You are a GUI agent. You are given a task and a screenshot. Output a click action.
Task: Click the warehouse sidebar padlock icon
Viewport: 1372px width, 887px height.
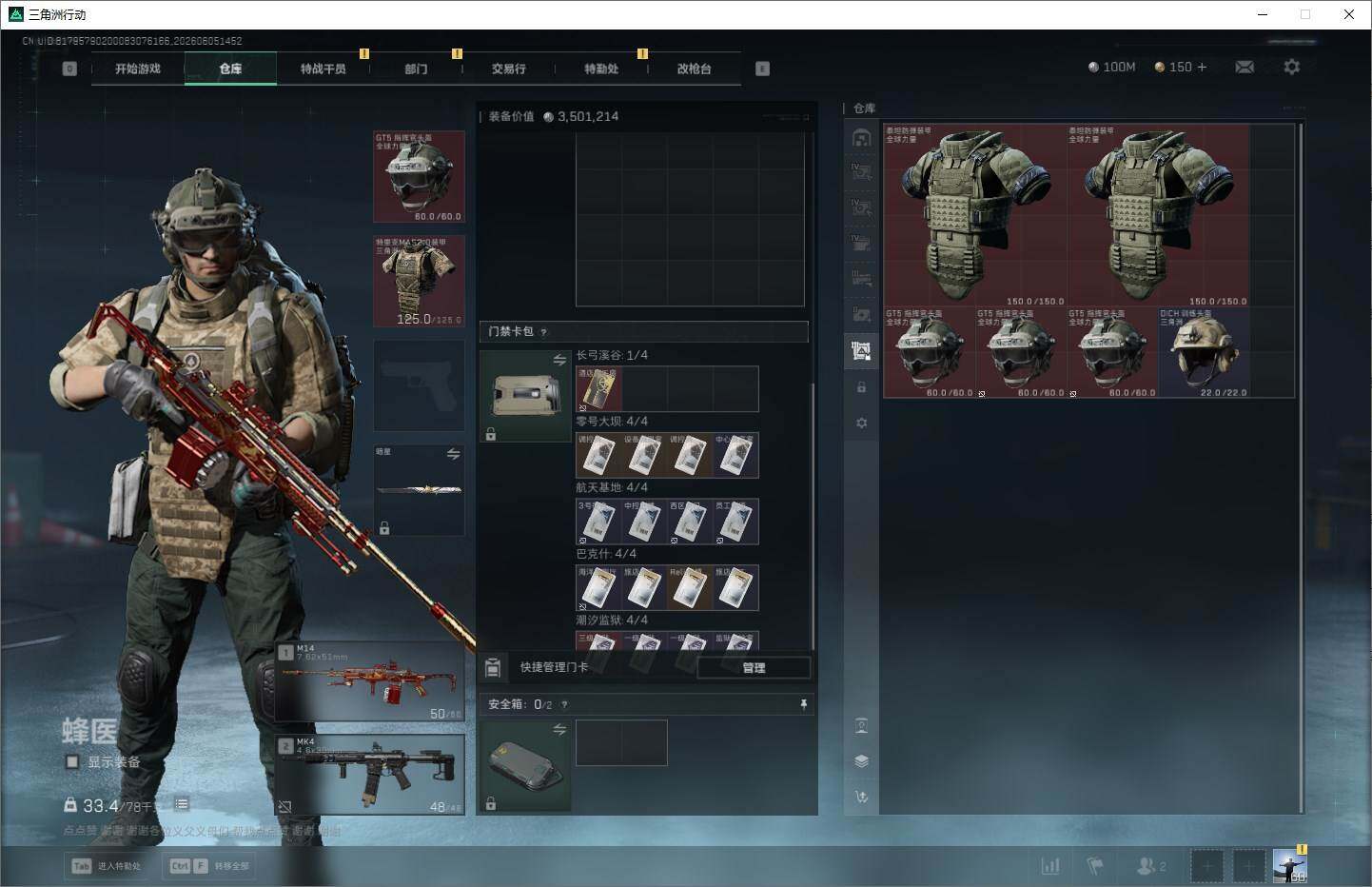coord(861,387)
